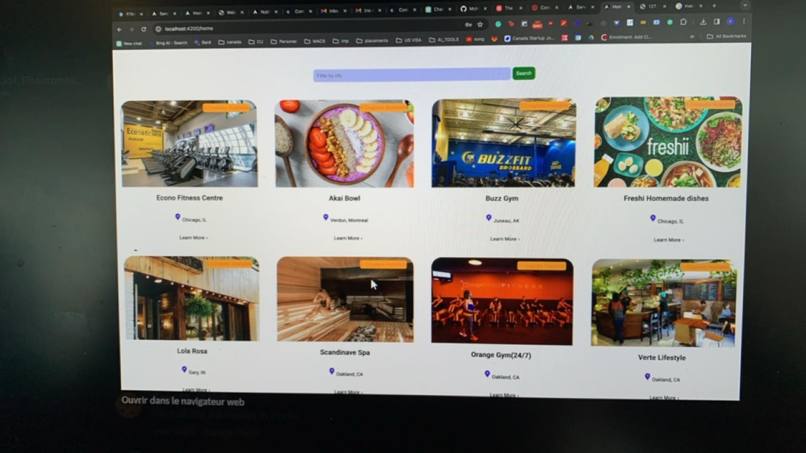
Task: Click the location pin under Verte Lifestyle
Action: click(x=647, y=377)
